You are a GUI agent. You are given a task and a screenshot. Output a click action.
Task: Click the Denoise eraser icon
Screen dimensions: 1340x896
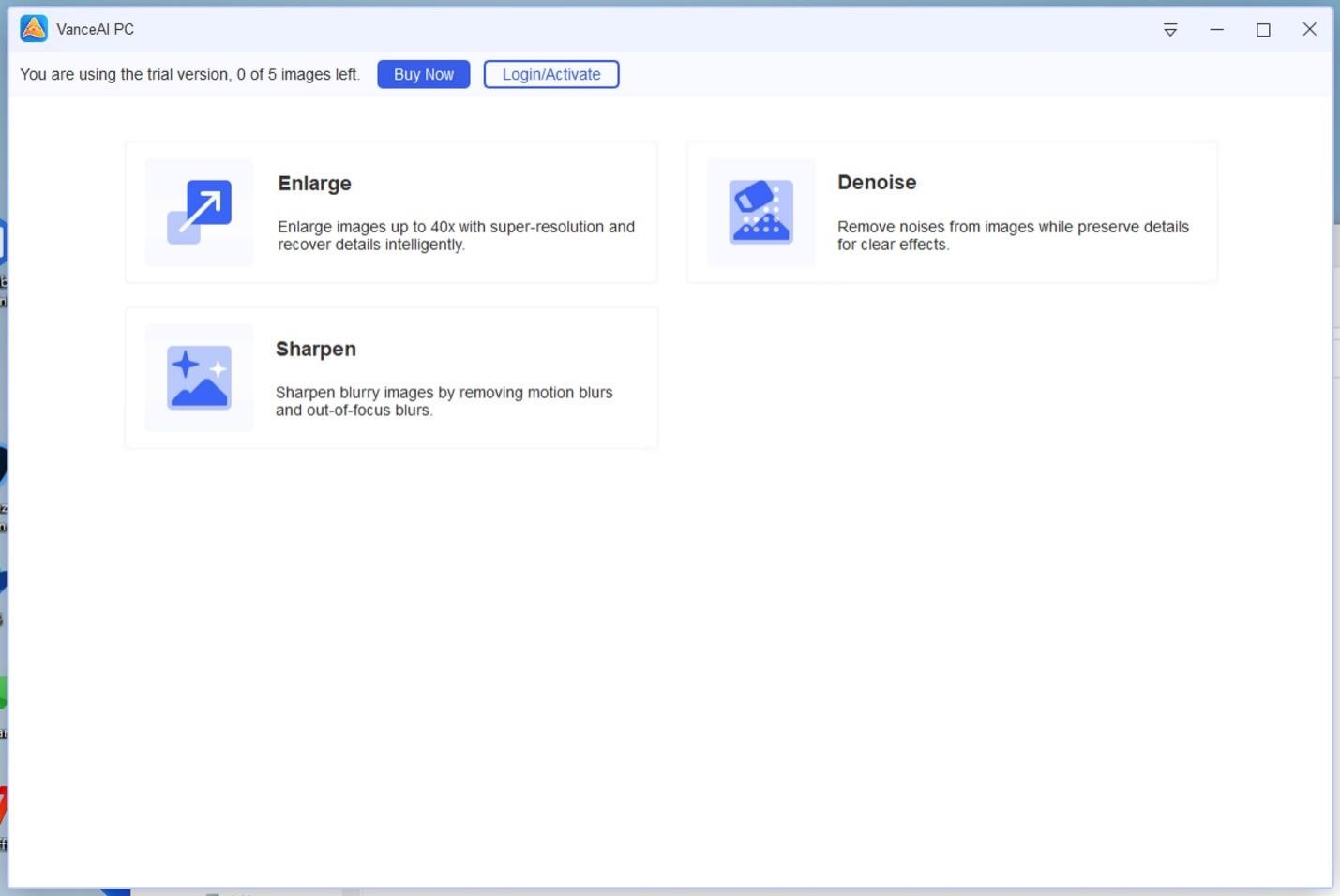[x=760, y=212]
